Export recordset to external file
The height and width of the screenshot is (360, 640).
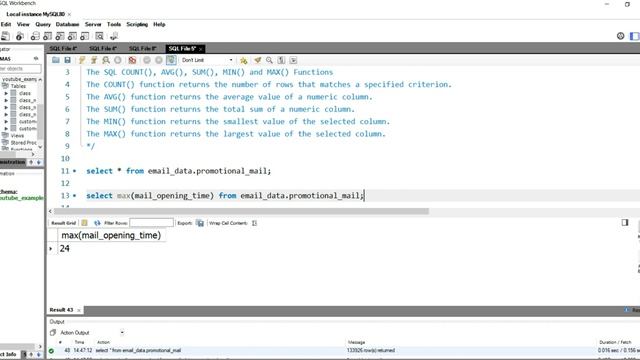(x=200, y=223)
